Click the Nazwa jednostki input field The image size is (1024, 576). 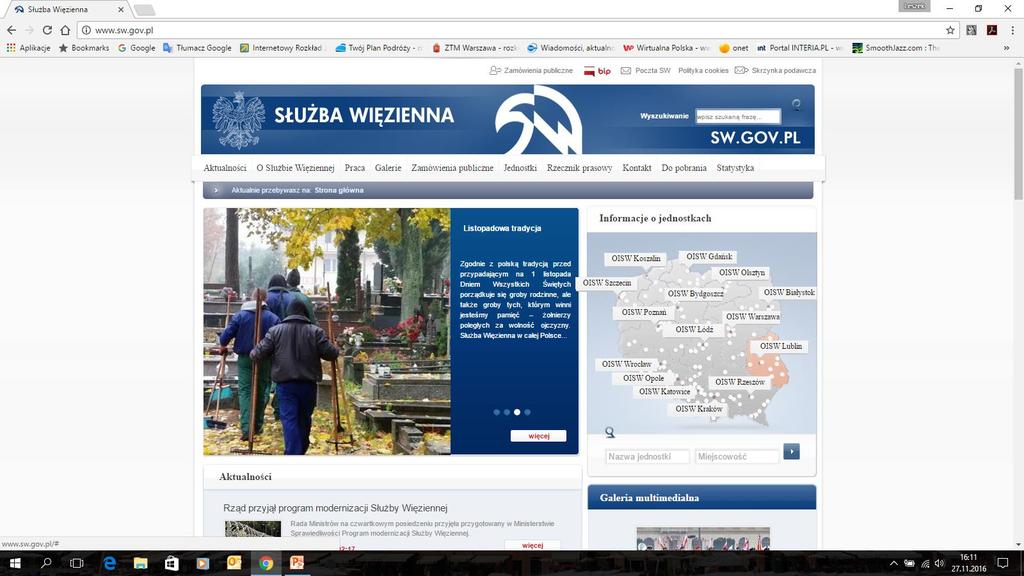coord(647,456)
